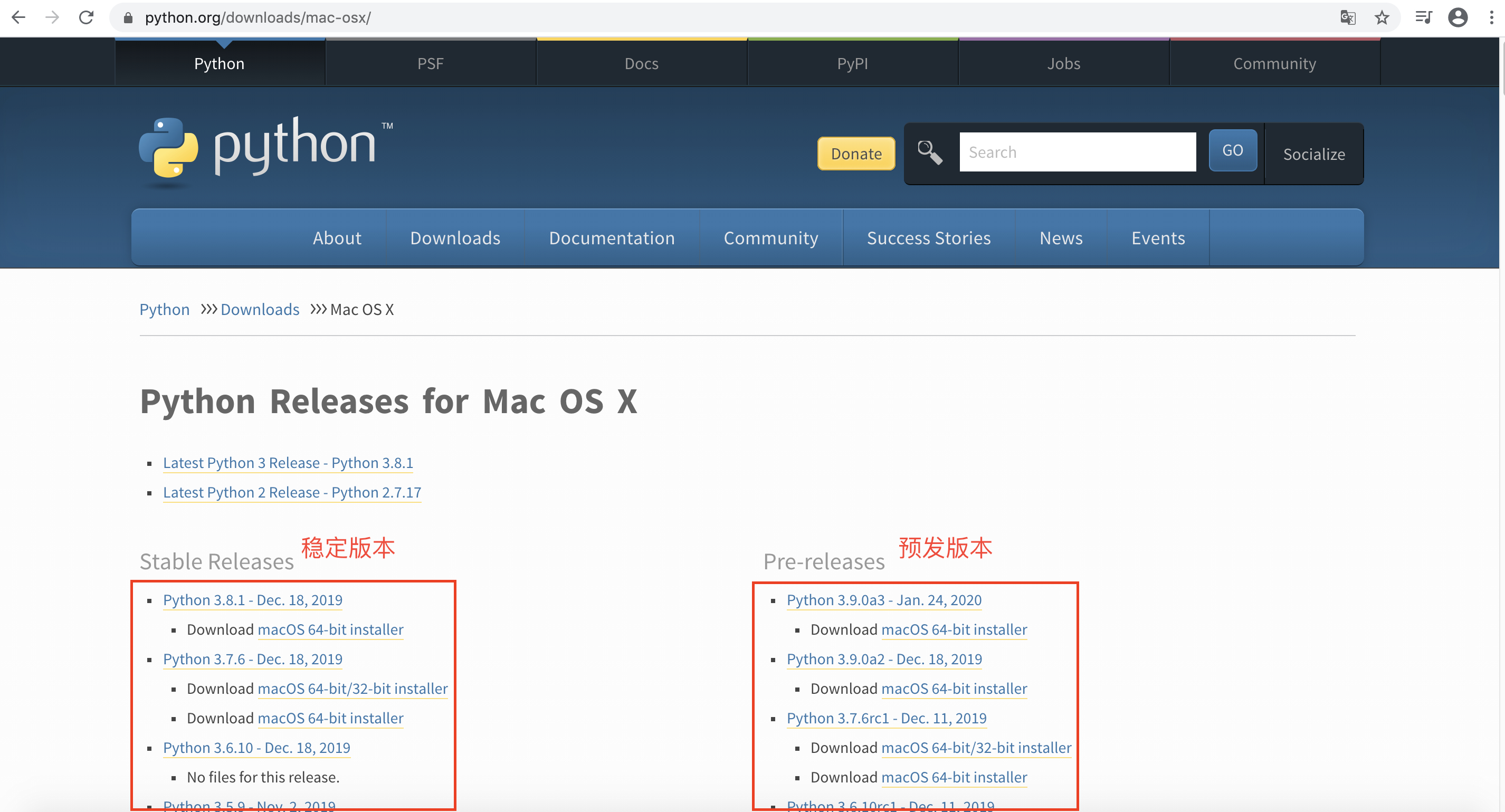Click the browser forward arrow

(x=52, y=17)
